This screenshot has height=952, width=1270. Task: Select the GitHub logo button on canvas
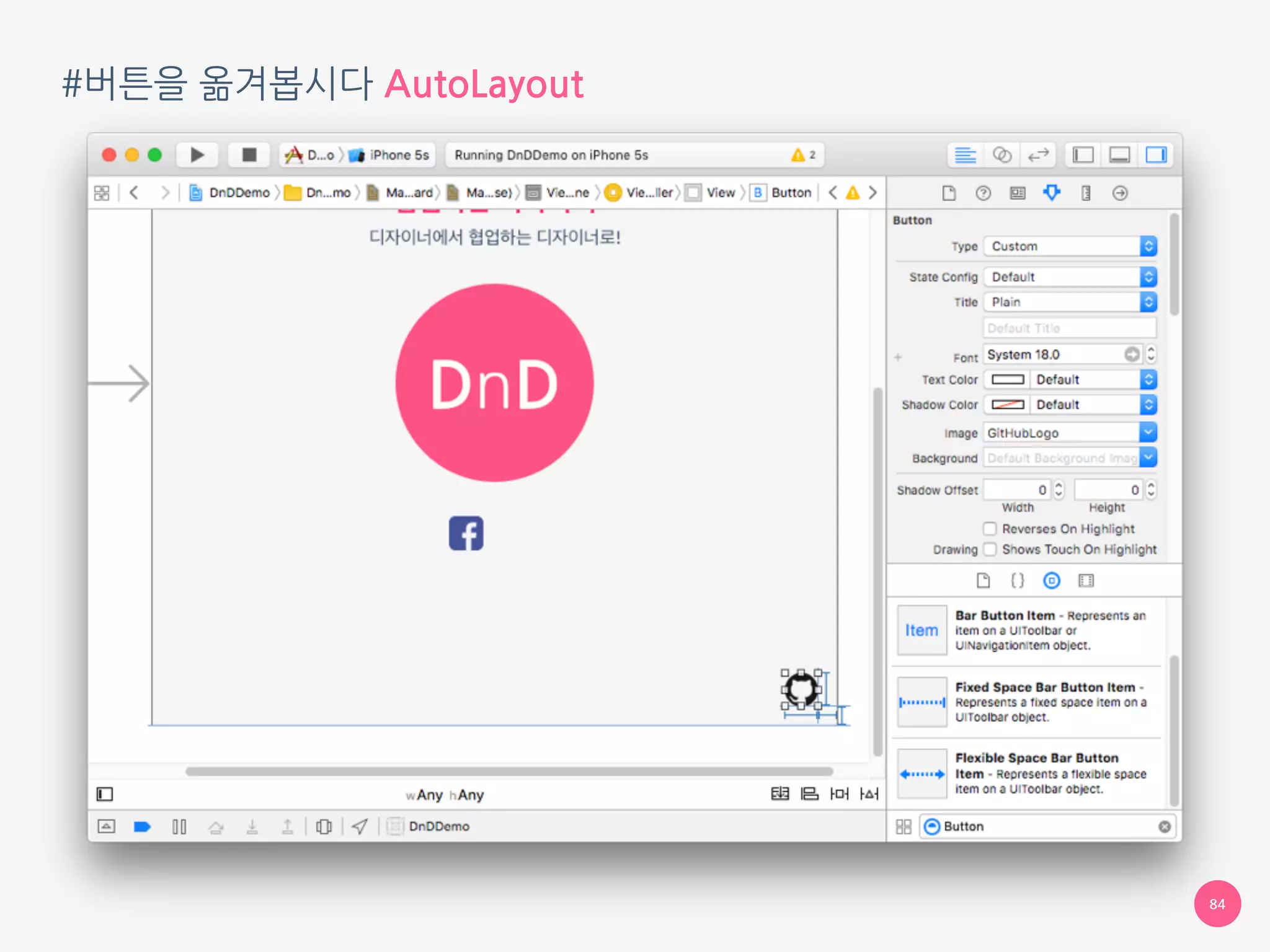pyautogui.click(x=801, y=689)
